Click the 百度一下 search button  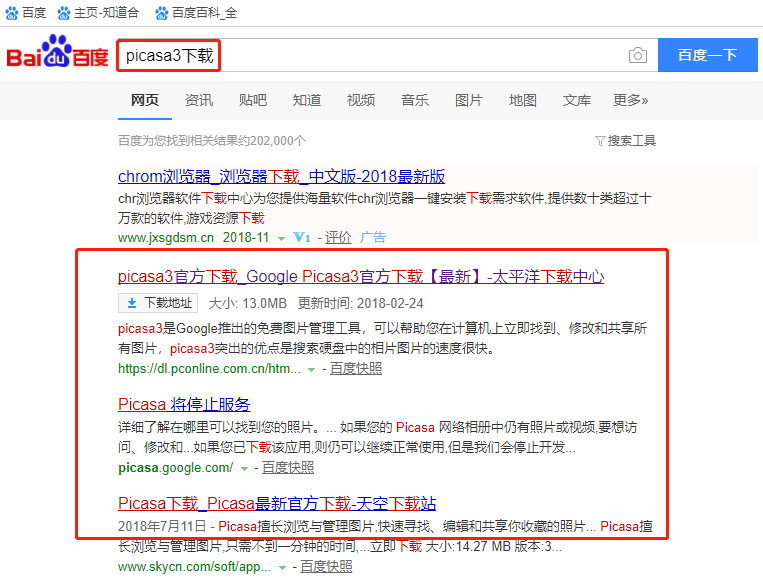coord(708,55)
